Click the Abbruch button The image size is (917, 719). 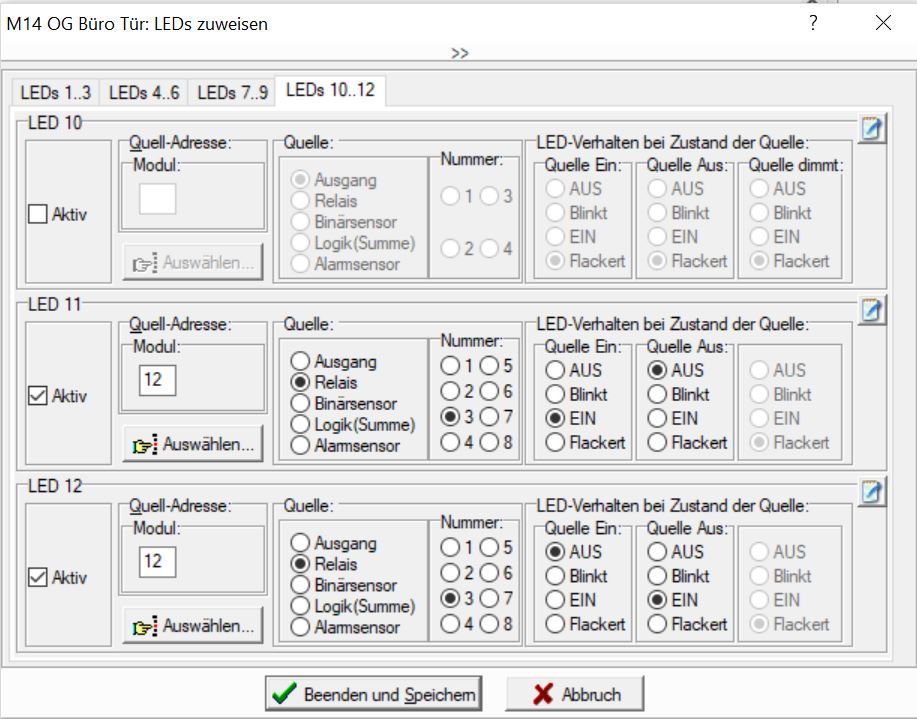[x=575, y=694]
